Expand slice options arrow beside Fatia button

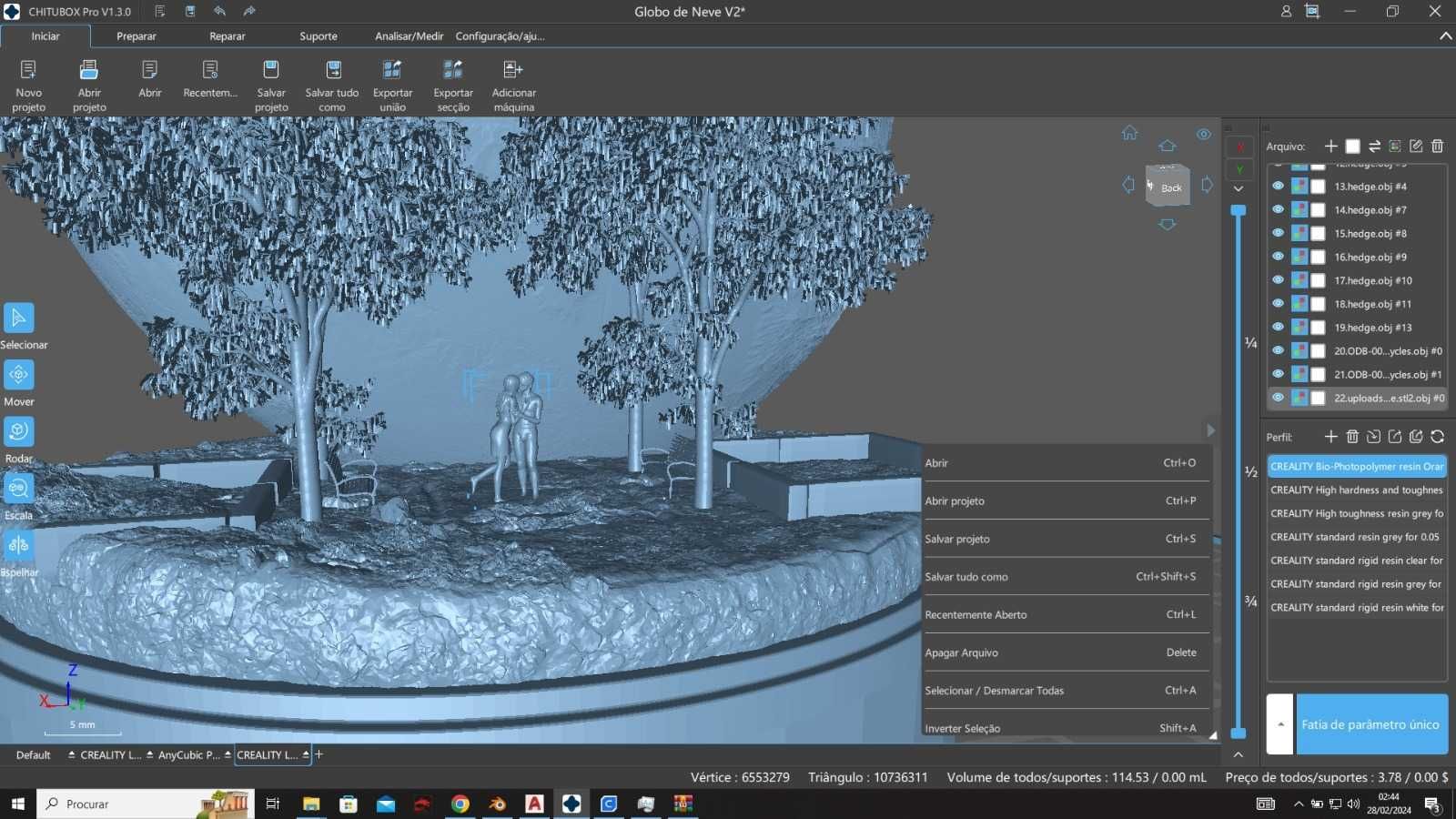coord(1279,724)
